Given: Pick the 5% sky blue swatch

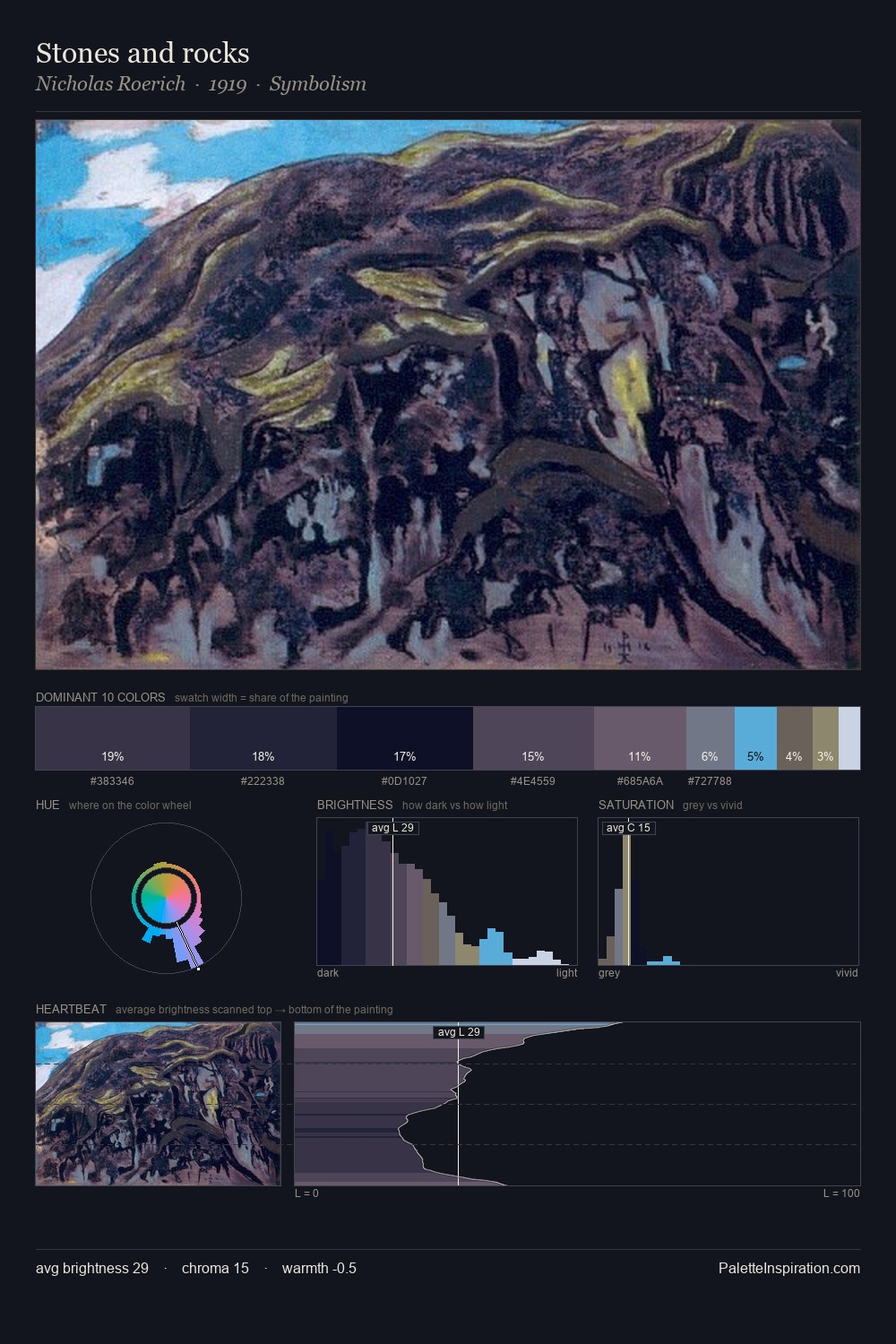Looking at the screenshot, I should [756, 738].
